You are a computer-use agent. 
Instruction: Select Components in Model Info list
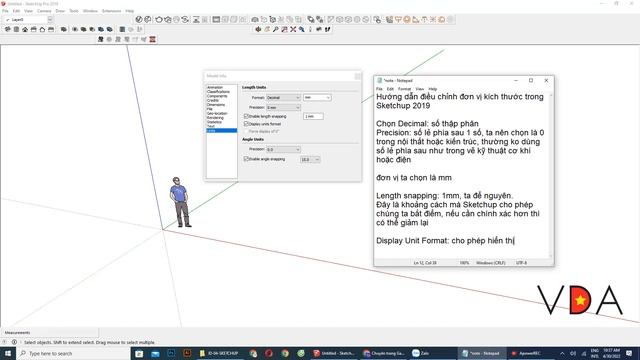(x=217, y=96)
